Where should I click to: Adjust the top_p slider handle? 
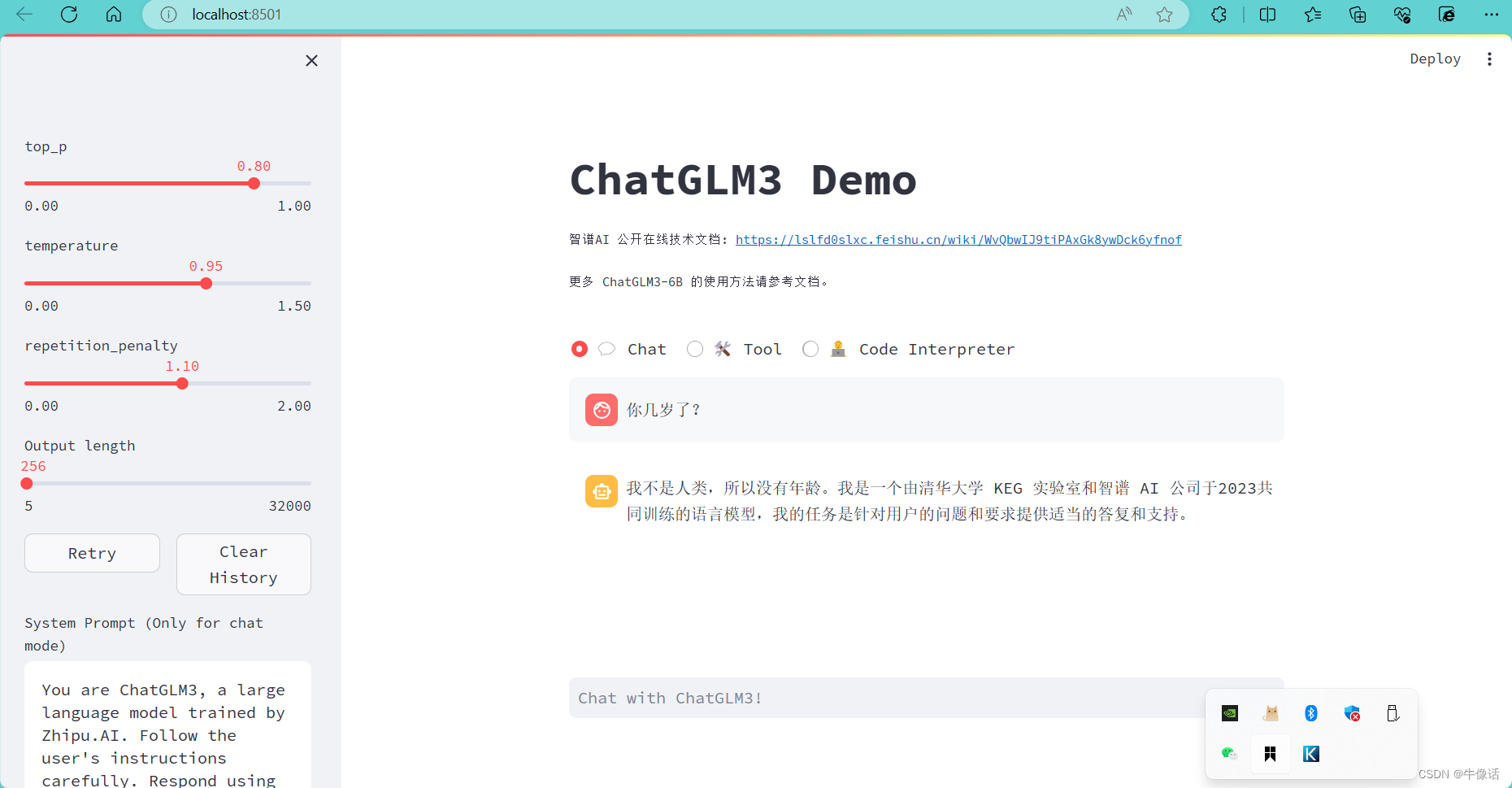point(254,184)
